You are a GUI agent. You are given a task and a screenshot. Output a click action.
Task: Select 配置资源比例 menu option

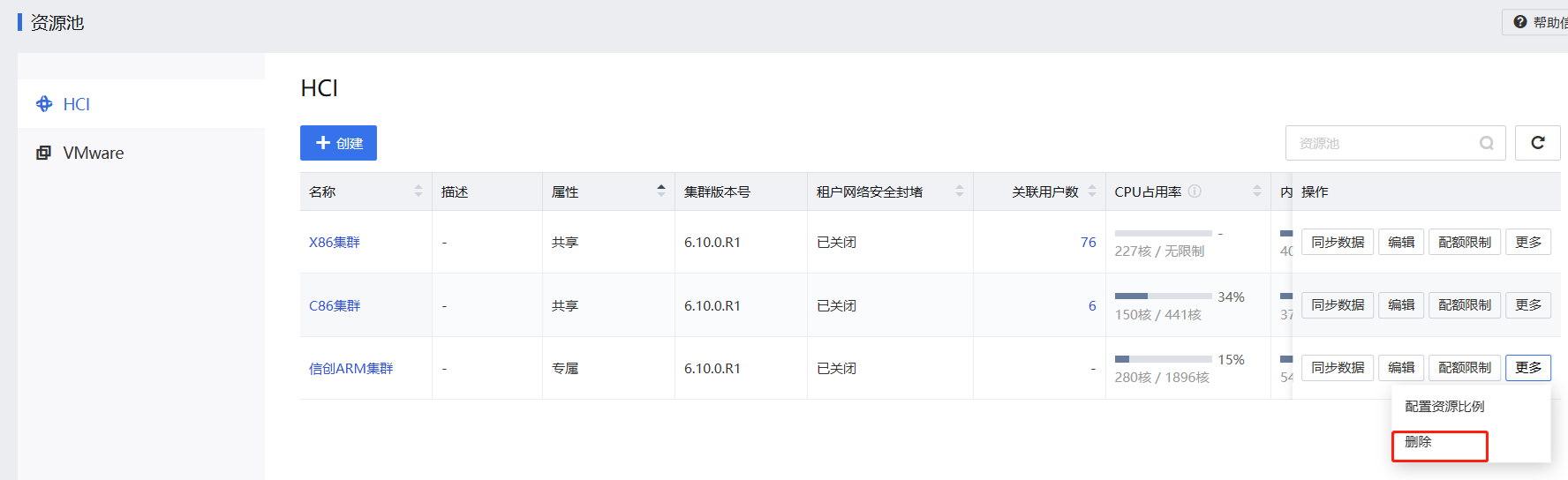coord(1444,407)
